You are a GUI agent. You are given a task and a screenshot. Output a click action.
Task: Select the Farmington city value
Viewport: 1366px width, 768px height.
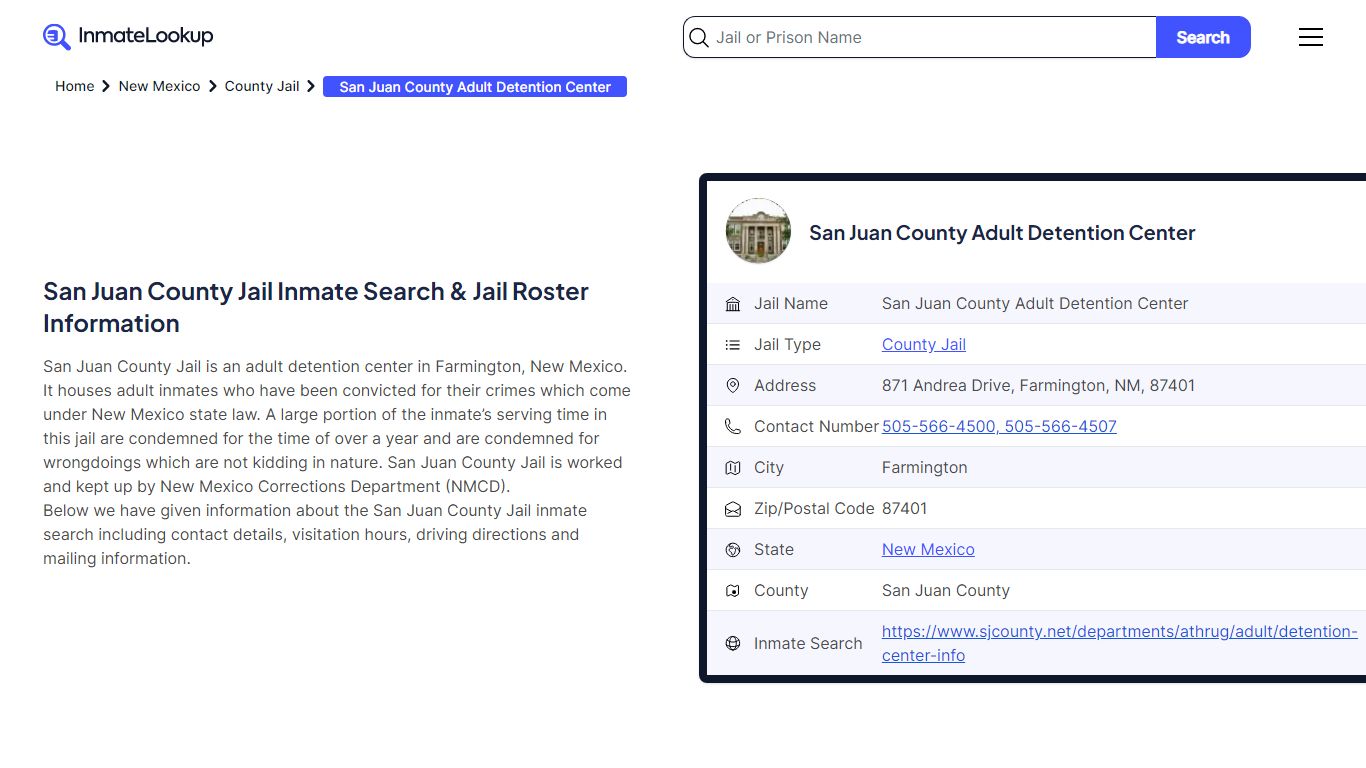[x=924, y=467]
